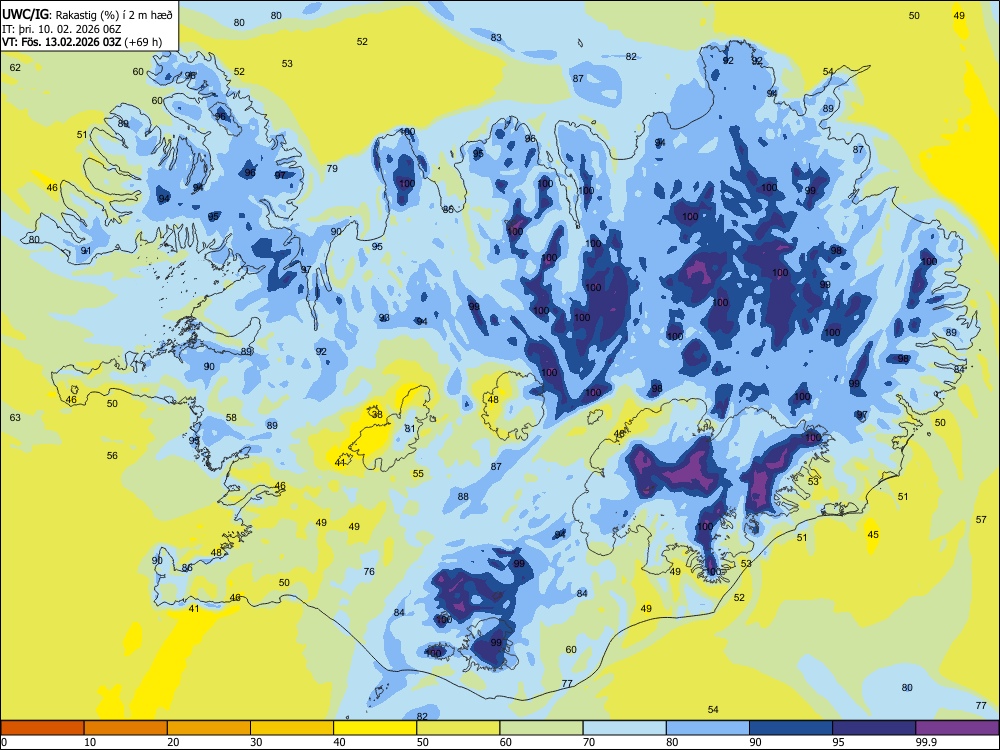The image size is (1000, 750).
Task: Click the dark orange 0–10 legend swatch
Action: click(43, 728)
